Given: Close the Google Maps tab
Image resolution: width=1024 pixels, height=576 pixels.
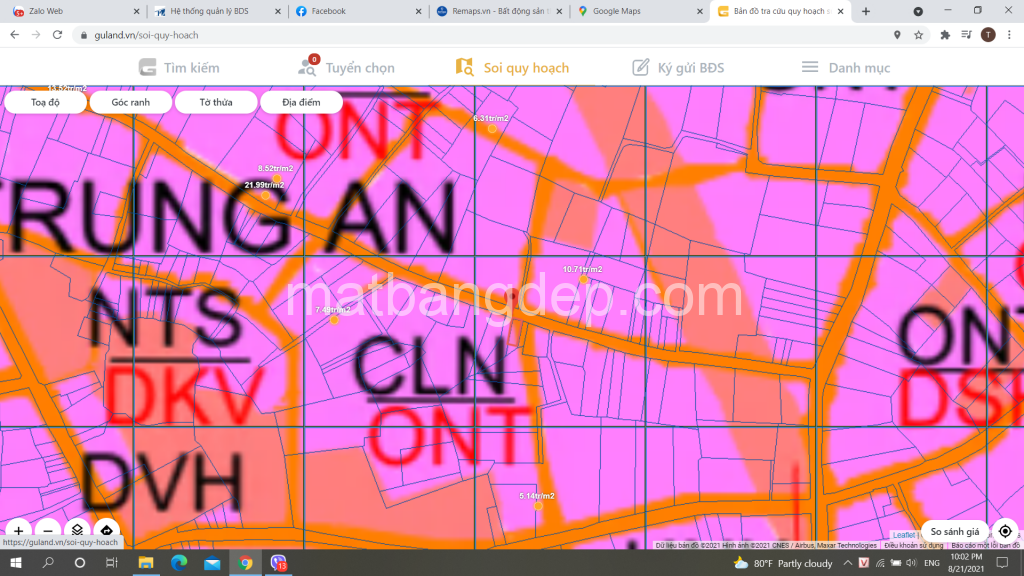Looking at the screenshot, I should tap(699, 11).
